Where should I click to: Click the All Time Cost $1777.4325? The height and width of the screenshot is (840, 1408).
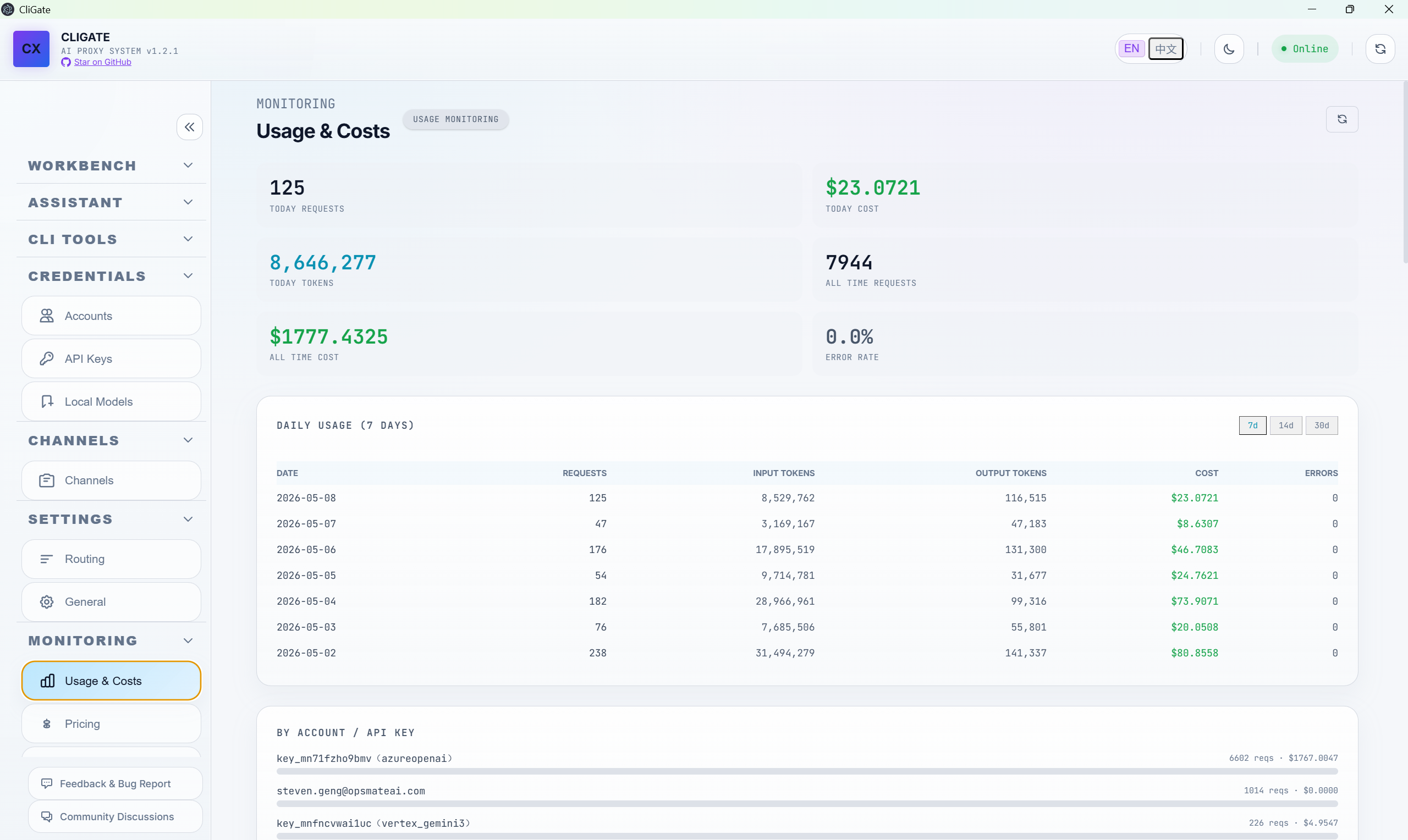[328, 337]
